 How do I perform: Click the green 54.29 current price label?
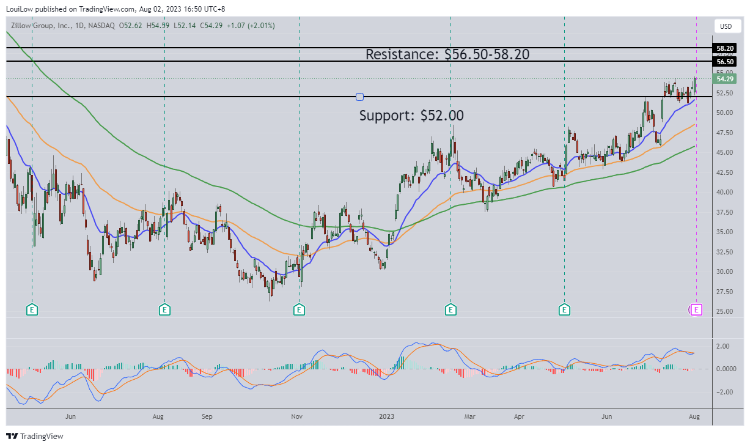click(725, 78)
